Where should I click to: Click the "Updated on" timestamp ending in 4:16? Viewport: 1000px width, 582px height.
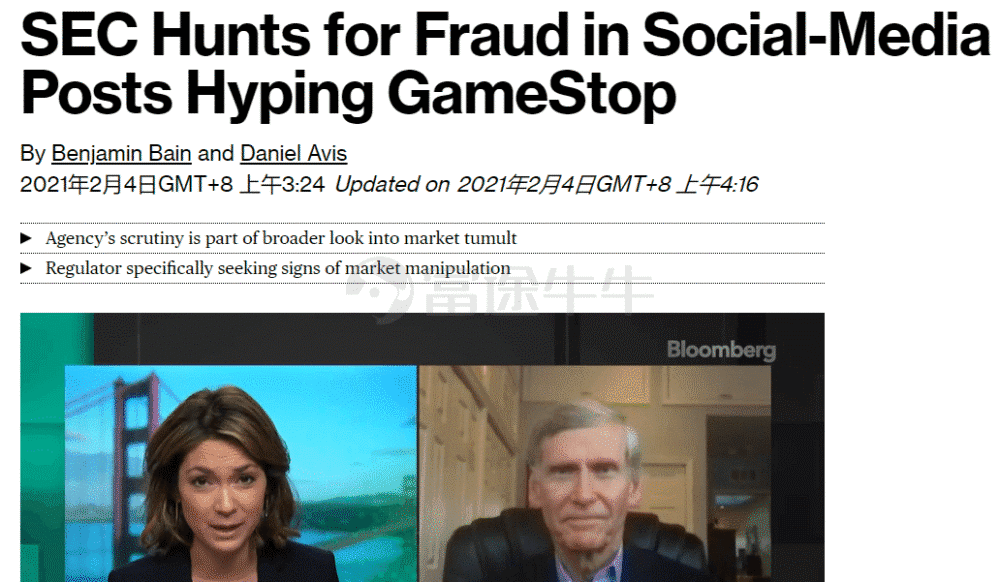(x=546, y=185)
